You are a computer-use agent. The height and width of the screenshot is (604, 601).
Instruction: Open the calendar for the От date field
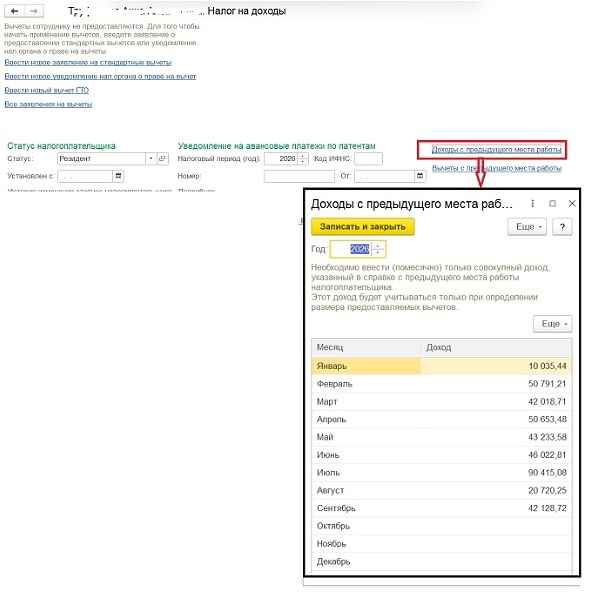tap(420, 176)
